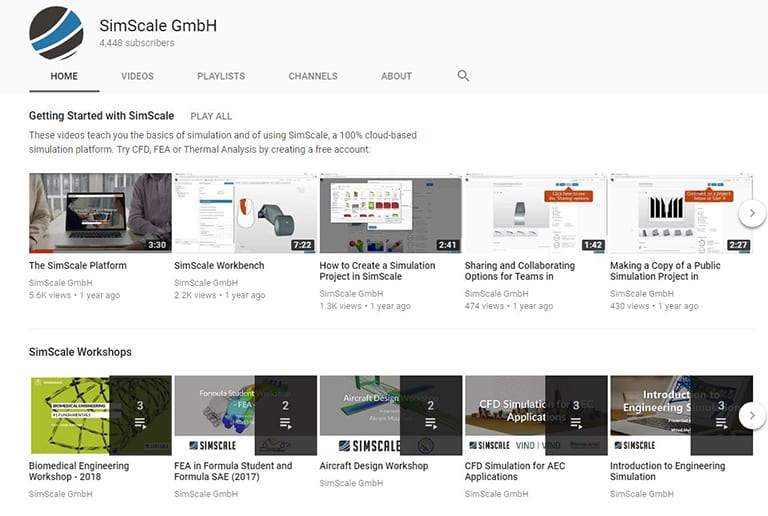Viewport: 768px width, 516px height.
Task: Click the SimScale GmbH channel name header
Action: (x=158, y=25)
